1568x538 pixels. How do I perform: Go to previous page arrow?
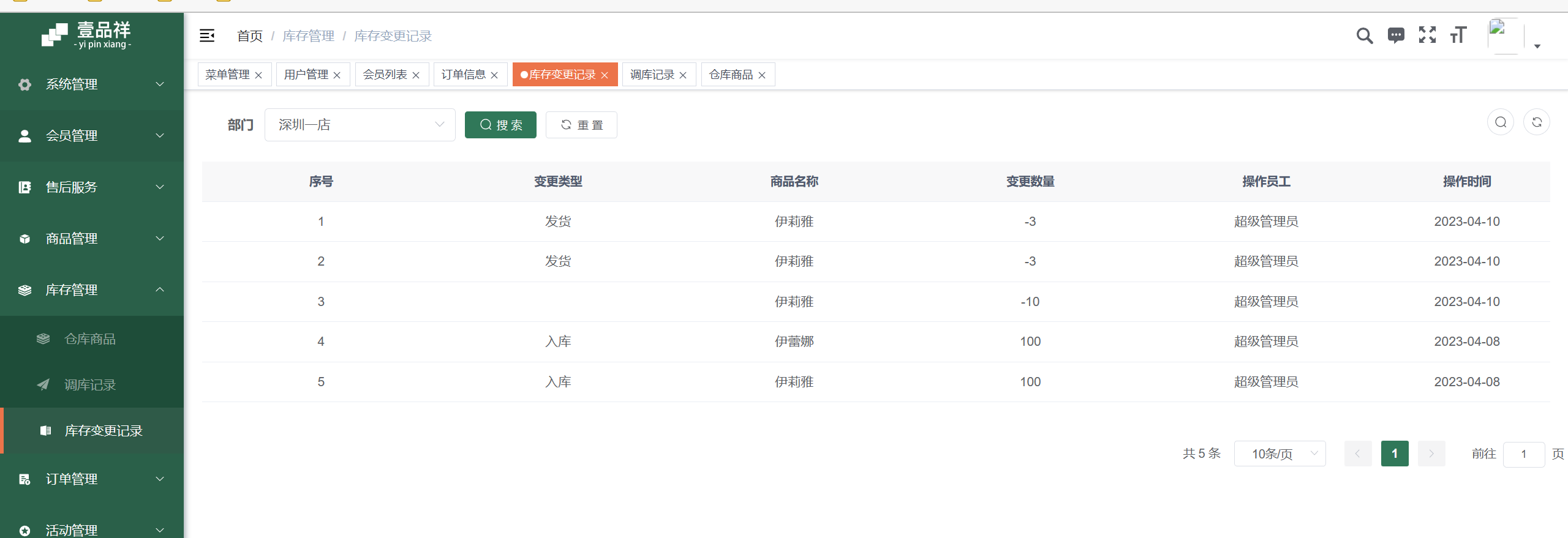[1358, 454]
